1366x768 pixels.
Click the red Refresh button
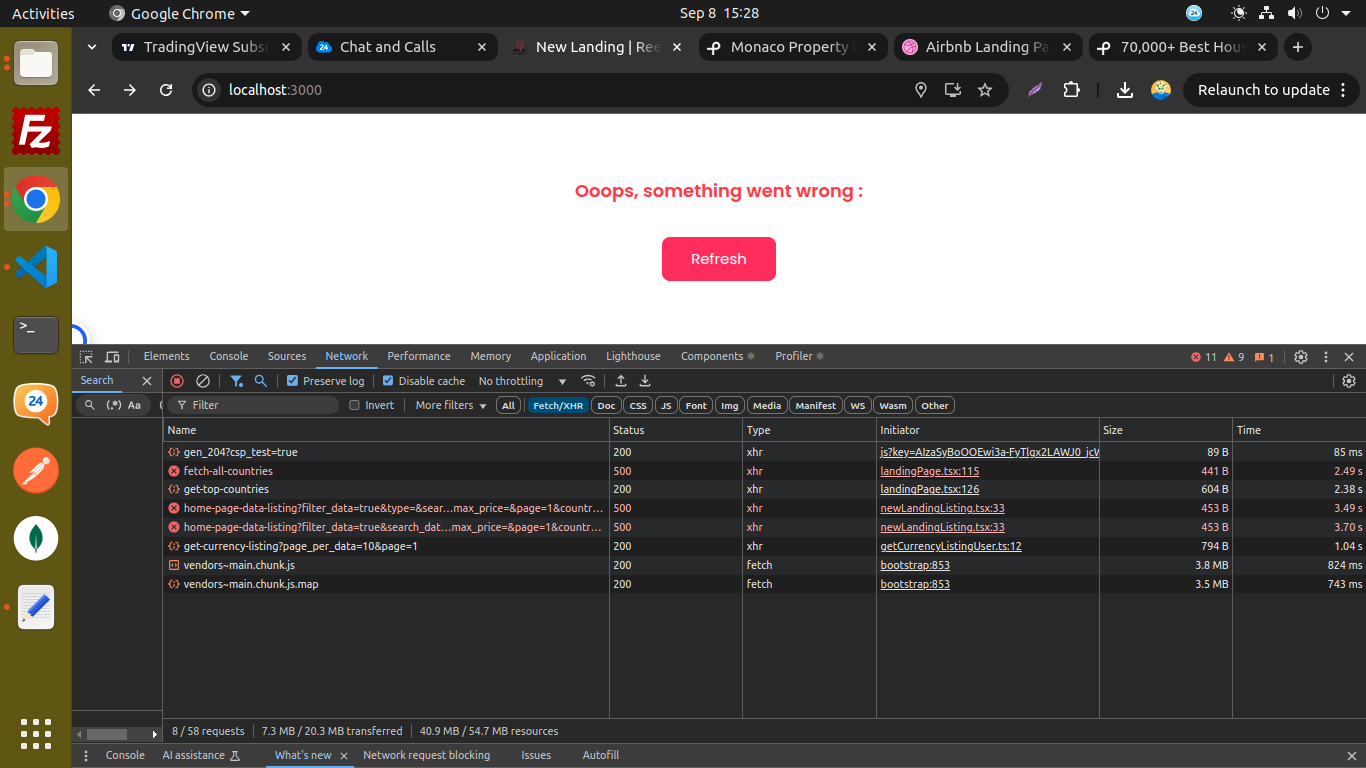pyautogui.click(x=718, y=259)
